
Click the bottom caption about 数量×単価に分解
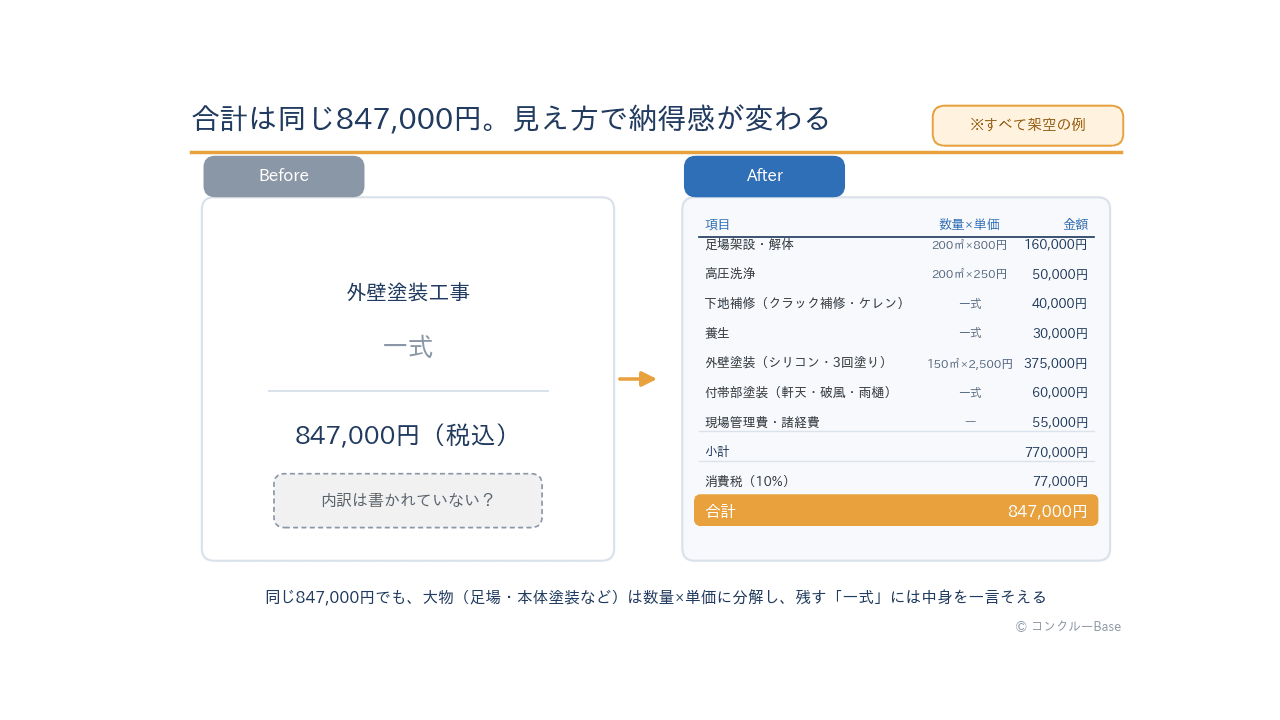coord(655,597)
